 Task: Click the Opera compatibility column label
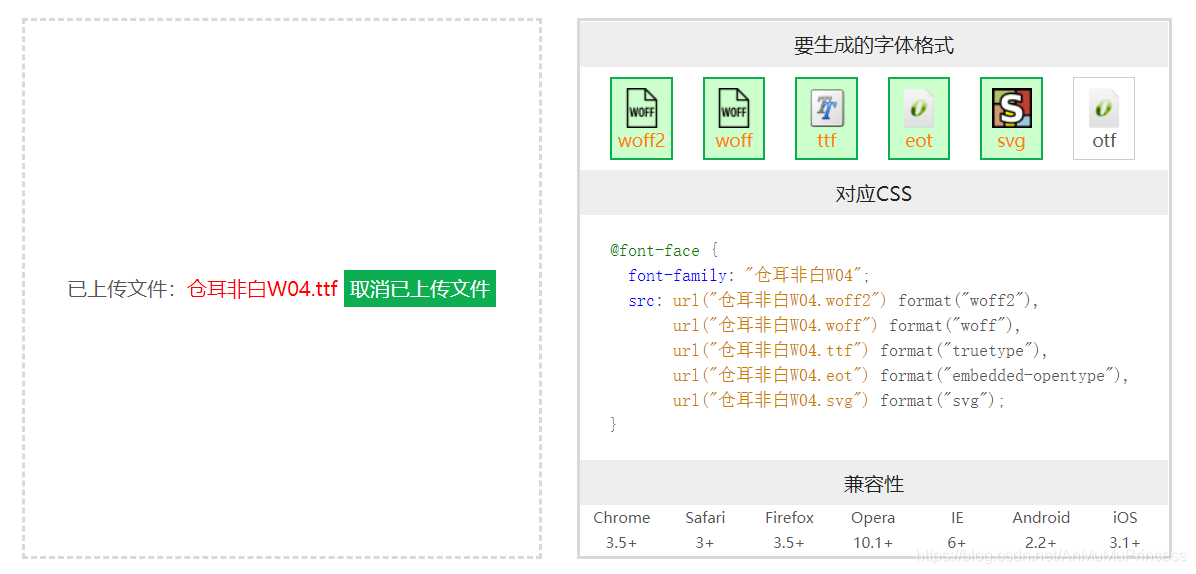coord(873,518)
